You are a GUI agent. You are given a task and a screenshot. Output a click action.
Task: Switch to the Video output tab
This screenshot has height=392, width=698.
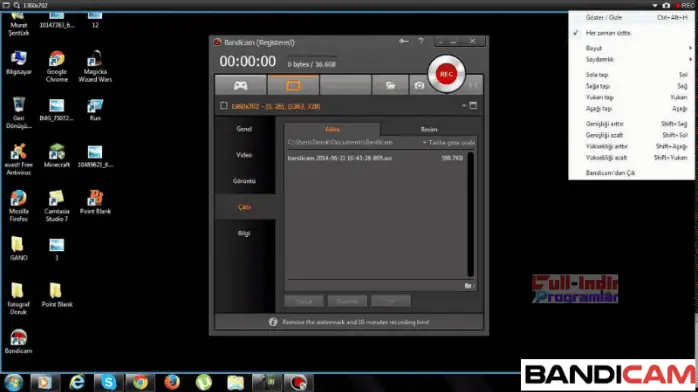click(x=332, y=129)
